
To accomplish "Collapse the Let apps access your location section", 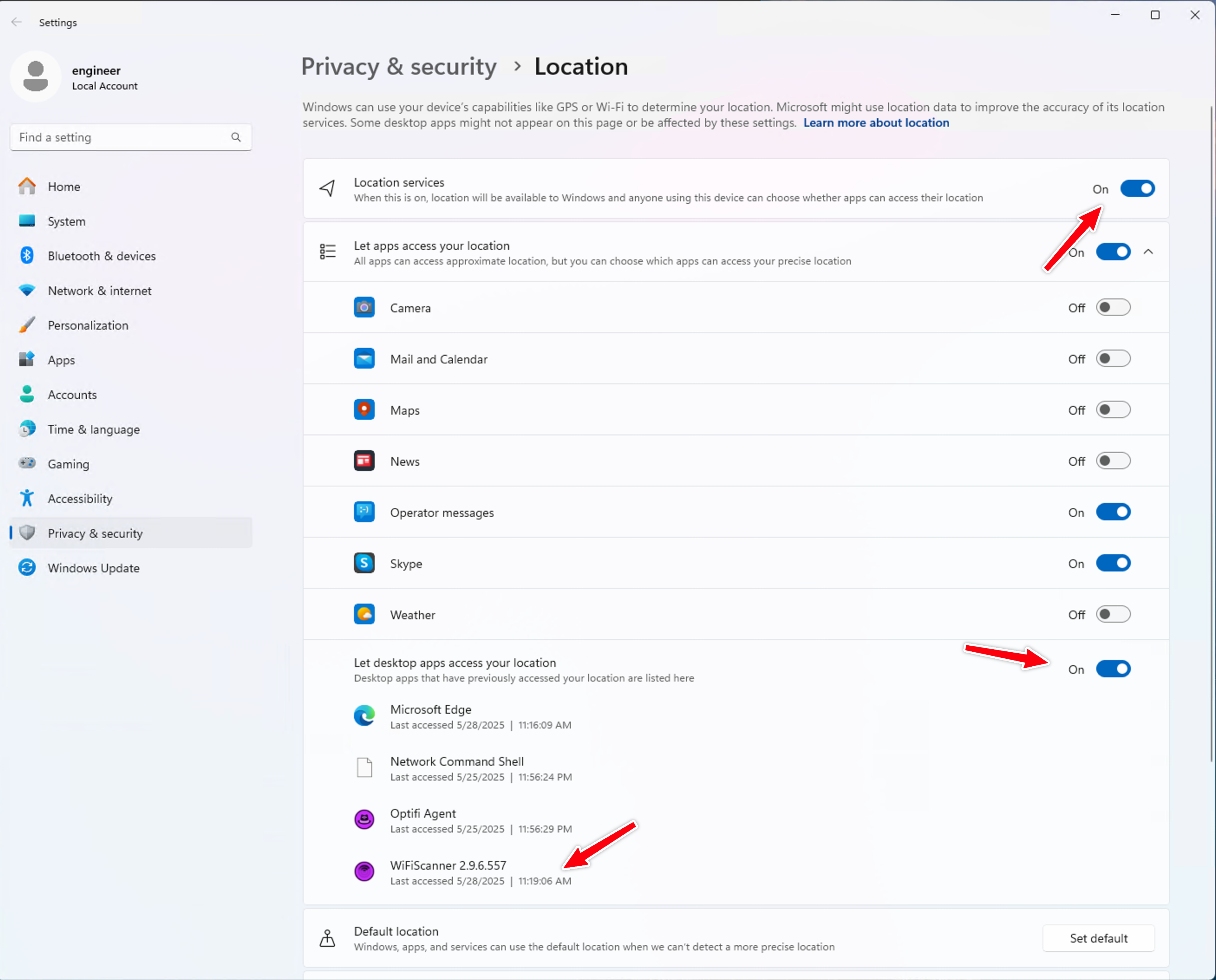I will (x=1149, y=252).
